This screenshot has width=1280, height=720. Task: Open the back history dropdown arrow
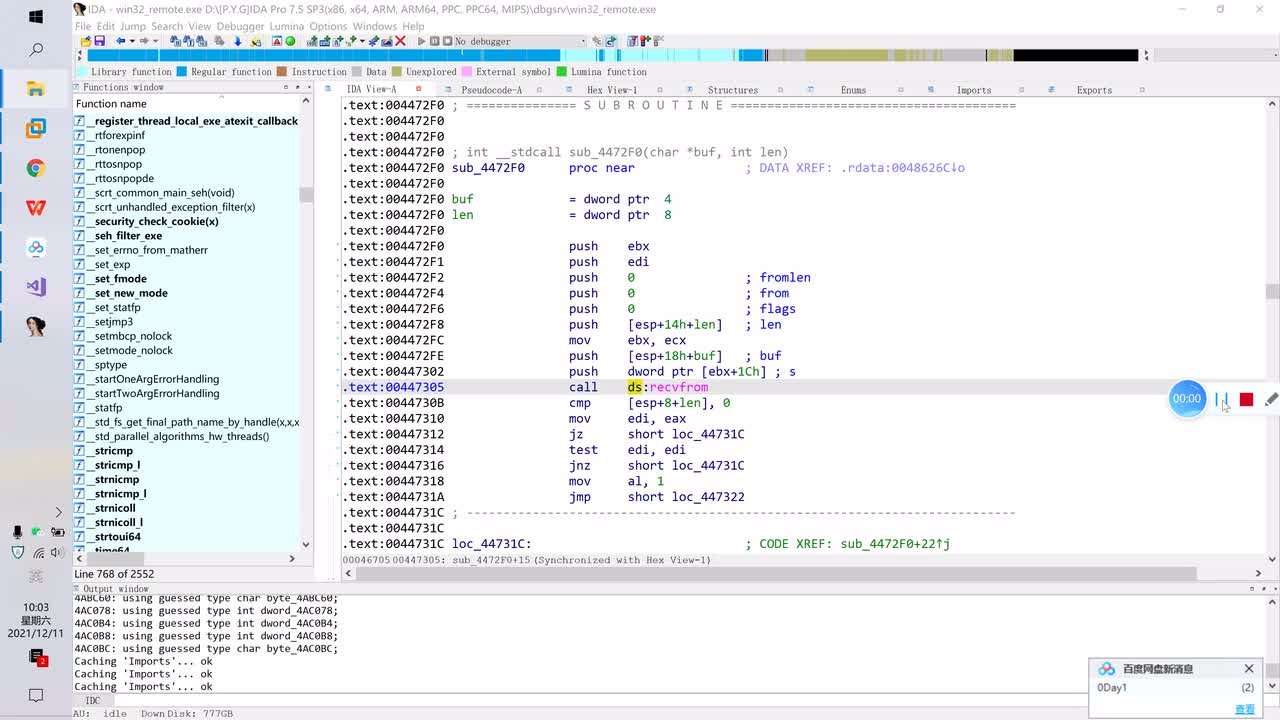click(131, 41)
